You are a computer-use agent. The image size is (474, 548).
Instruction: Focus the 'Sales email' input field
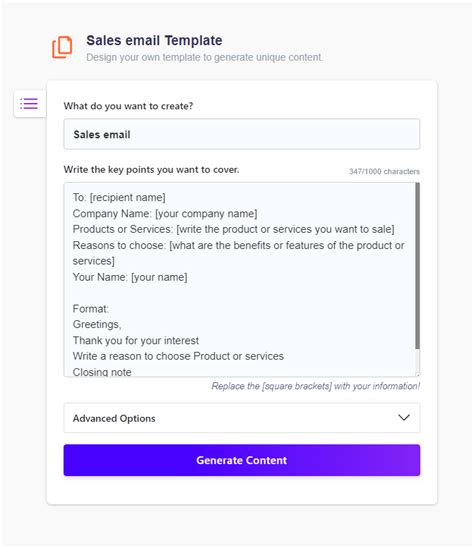coord(242,134)
